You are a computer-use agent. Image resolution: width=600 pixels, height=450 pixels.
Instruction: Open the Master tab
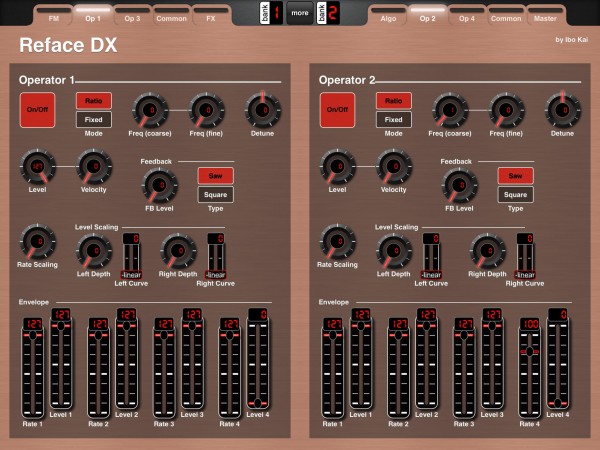(545, 16)
